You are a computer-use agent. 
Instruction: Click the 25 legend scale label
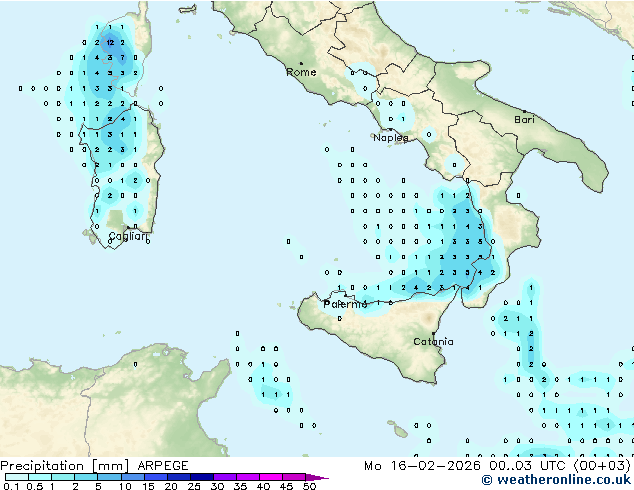click(194, 486)
